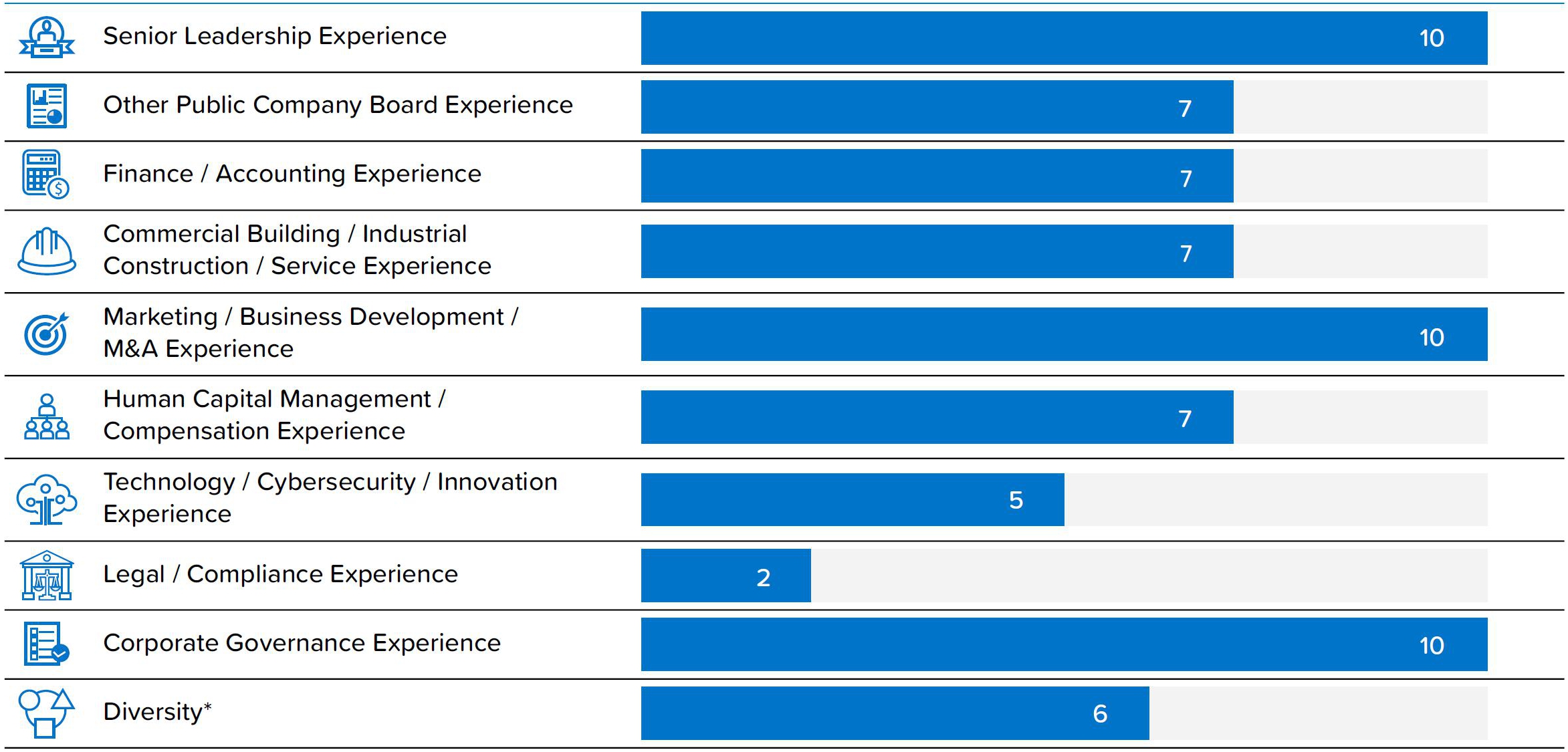Click the Legal / Compliance Experience label
The image size is (1568, 752).
click(x=280, y=574)
